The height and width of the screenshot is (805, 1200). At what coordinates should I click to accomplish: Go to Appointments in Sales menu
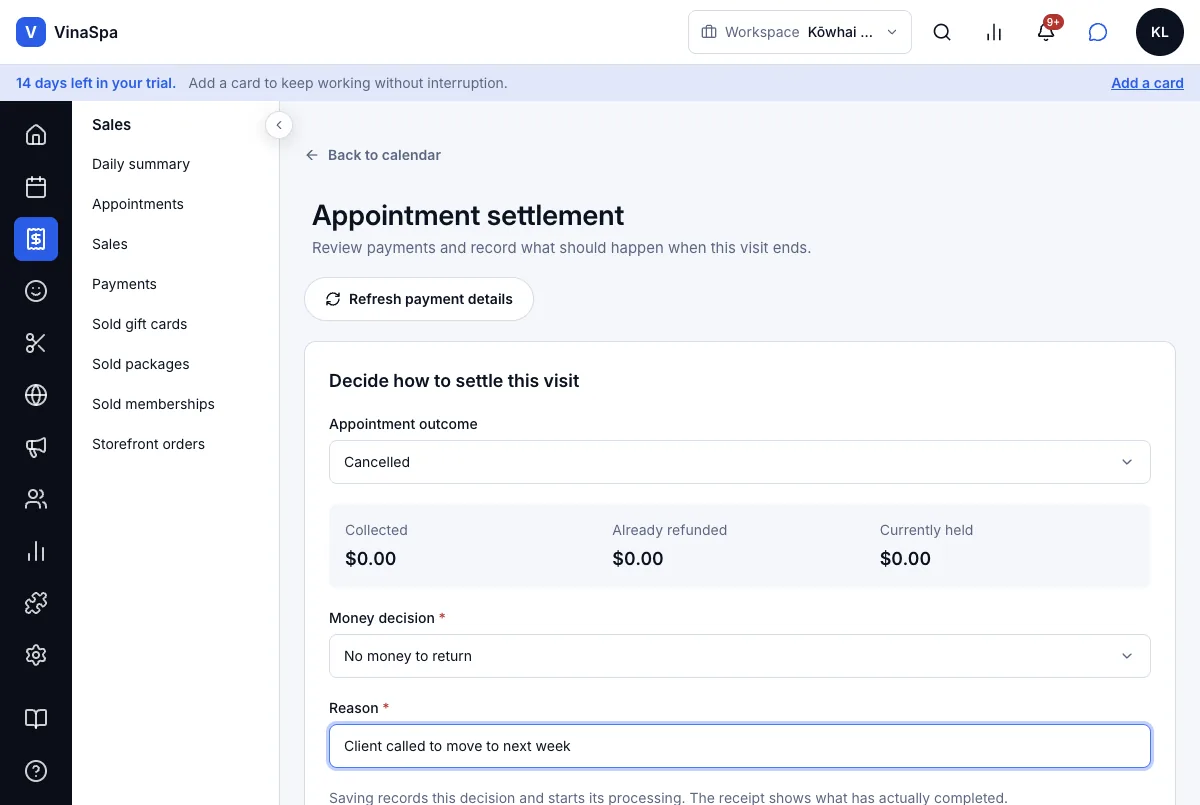pos(138,204)
